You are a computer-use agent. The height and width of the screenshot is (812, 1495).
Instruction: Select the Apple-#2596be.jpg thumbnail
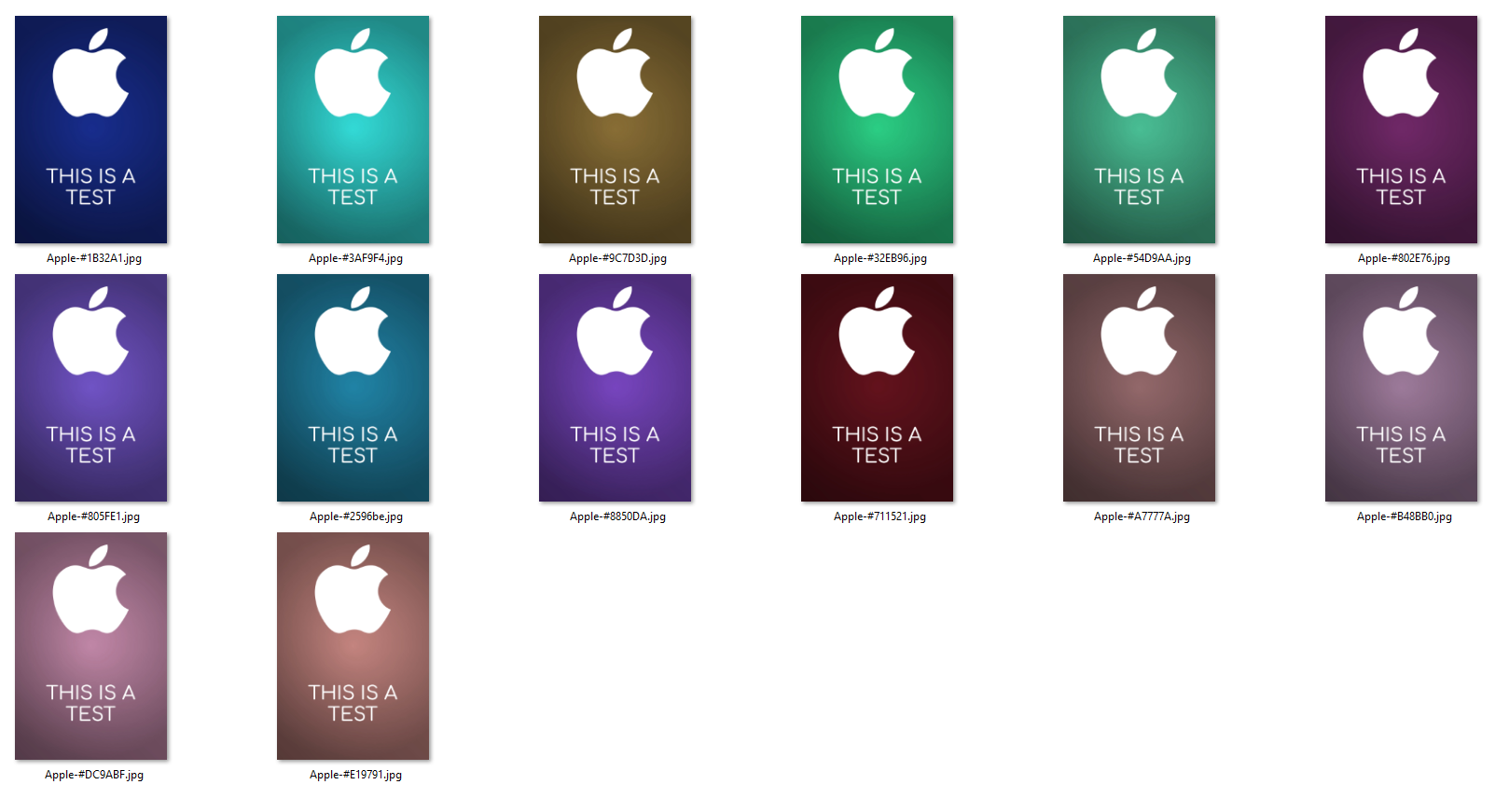point(353,388)
